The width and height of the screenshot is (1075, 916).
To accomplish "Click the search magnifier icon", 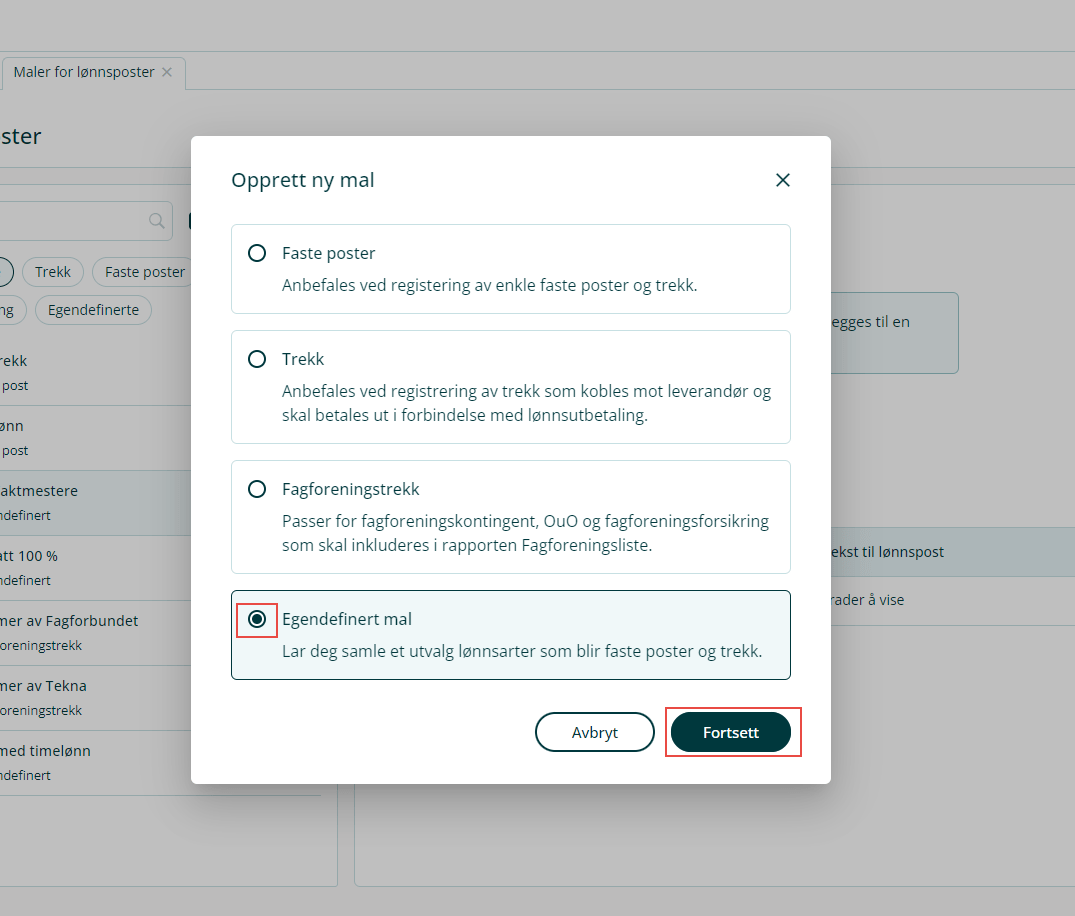I will coord(156,221).
